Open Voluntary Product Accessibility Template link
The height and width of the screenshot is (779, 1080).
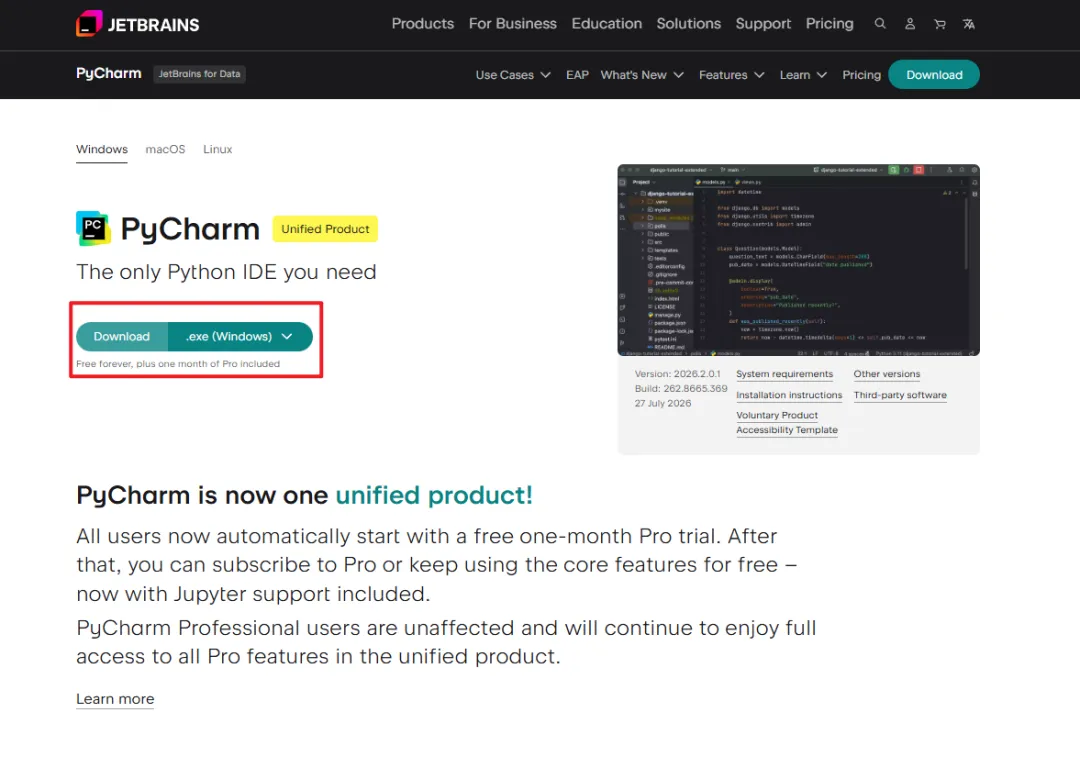pos(787,422)
